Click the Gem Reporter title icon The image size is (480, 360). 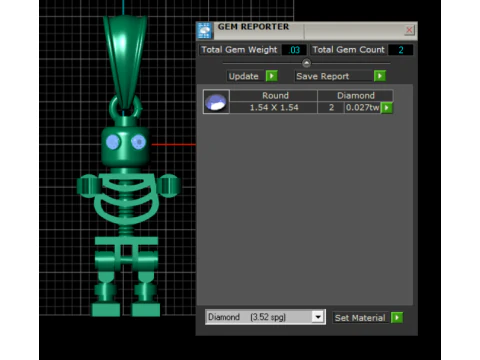click(204, 30)
